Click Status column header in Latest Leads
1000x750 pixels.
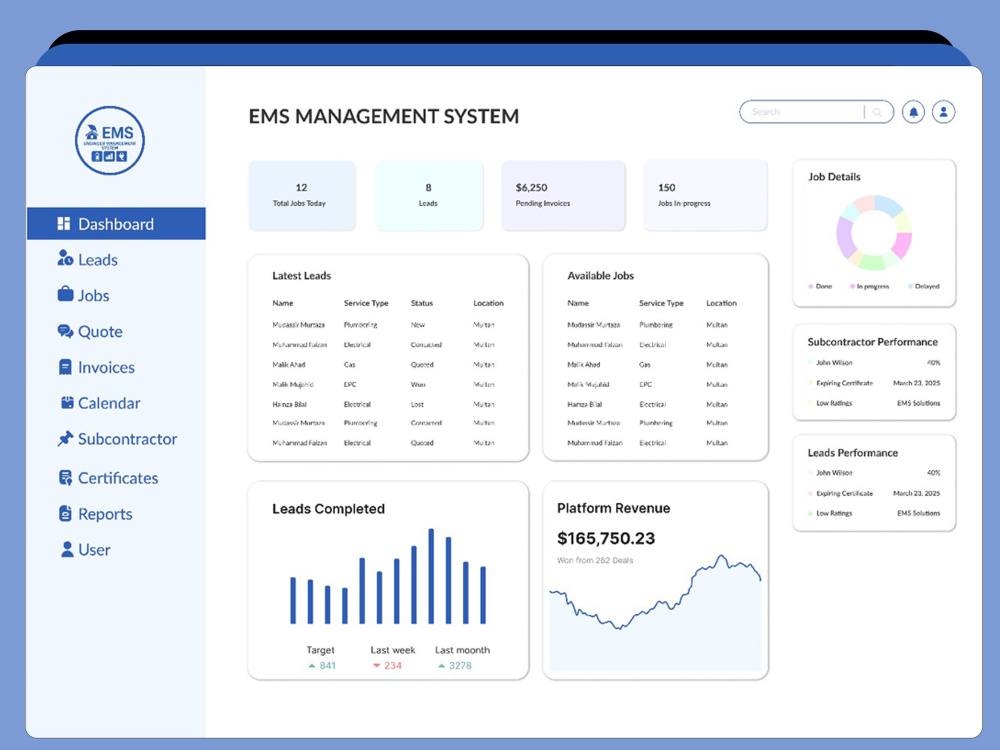point(422,303)
